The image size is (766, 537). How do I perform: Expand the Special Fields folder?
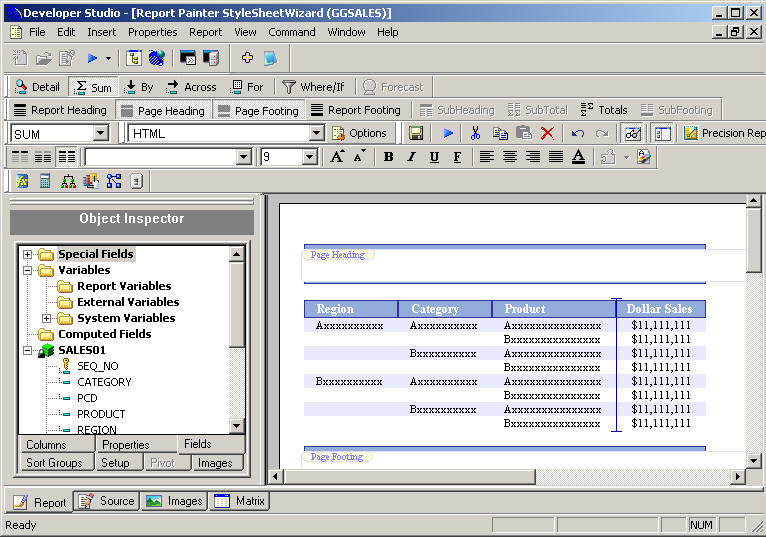point(27,255)
